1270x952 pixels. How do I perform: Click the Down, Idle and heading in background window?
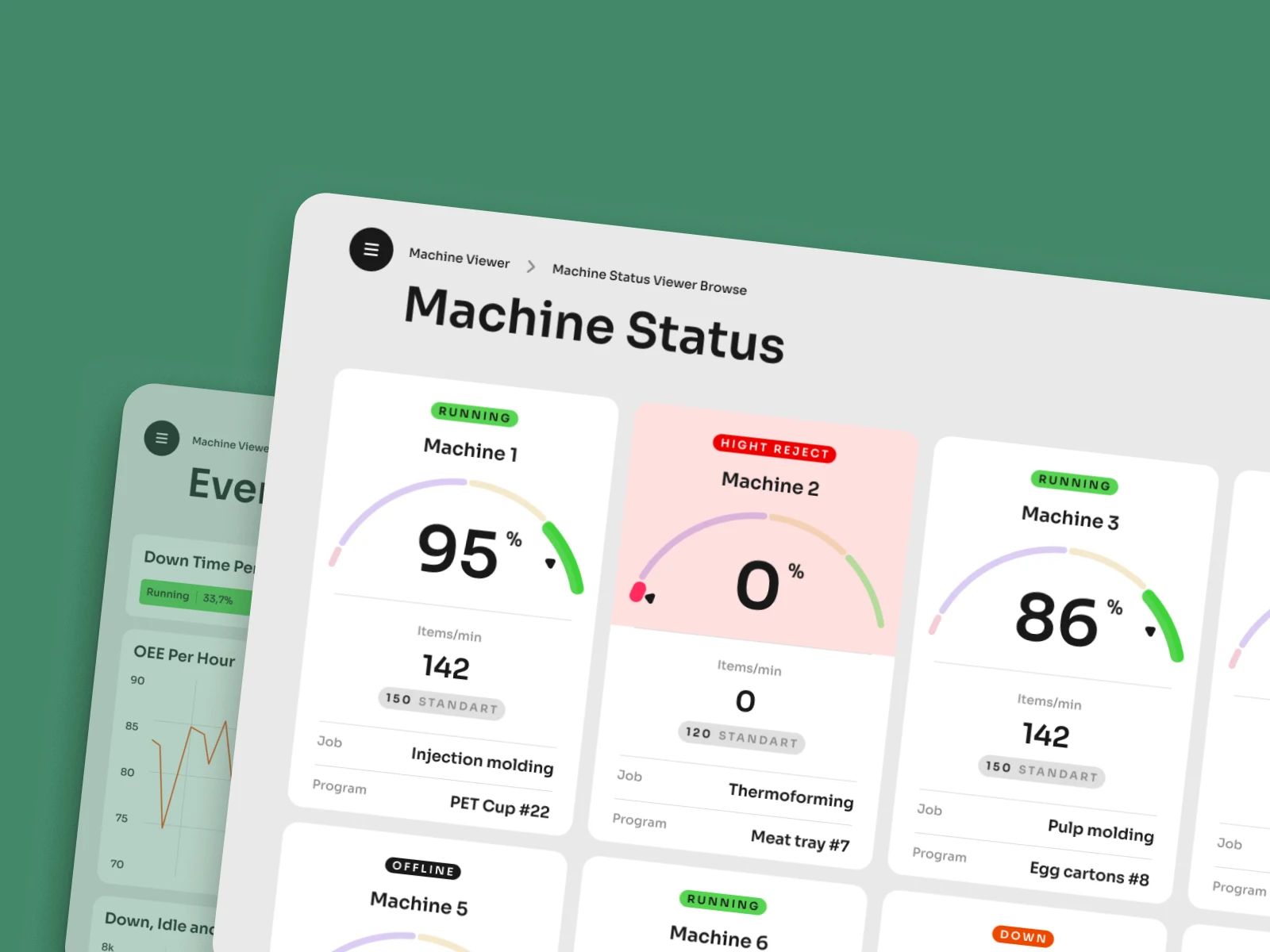point(160,923)
